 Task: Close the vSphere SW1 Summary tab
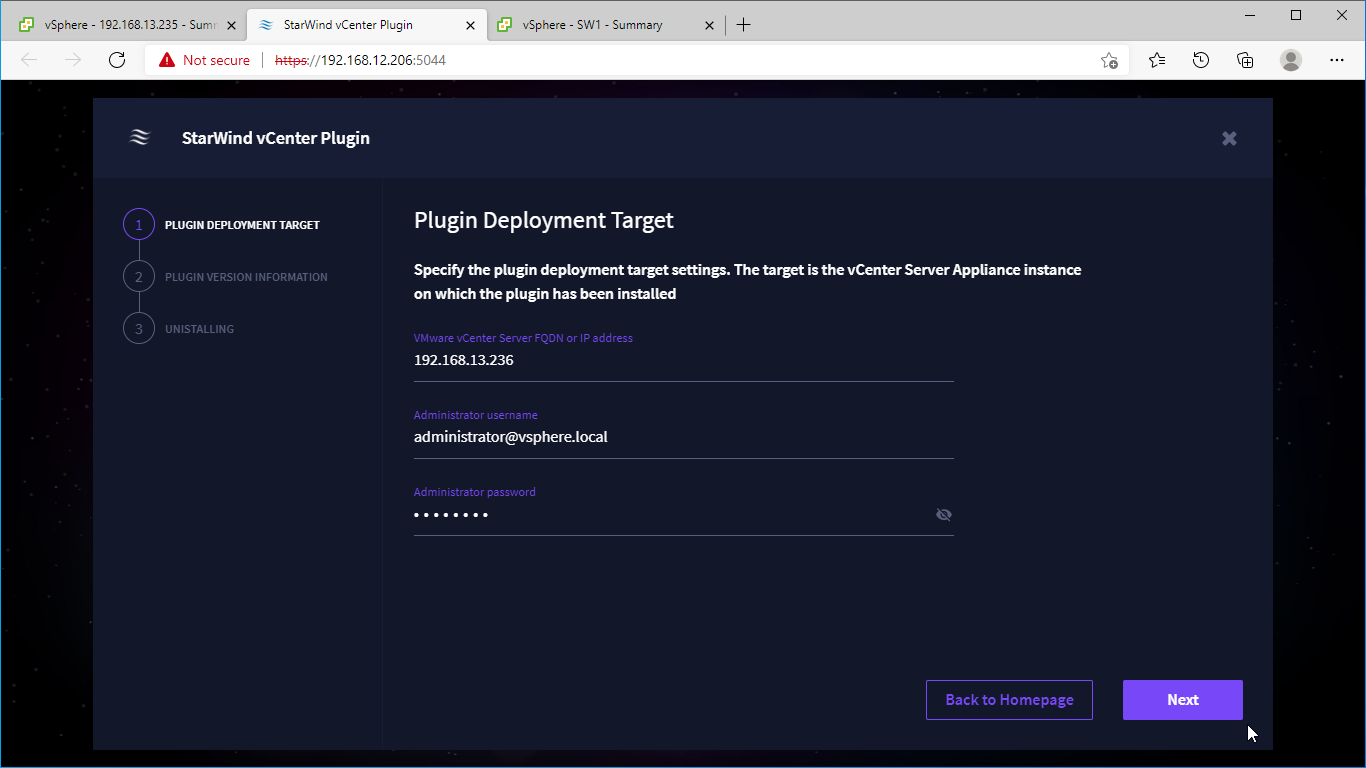(709, 25)
